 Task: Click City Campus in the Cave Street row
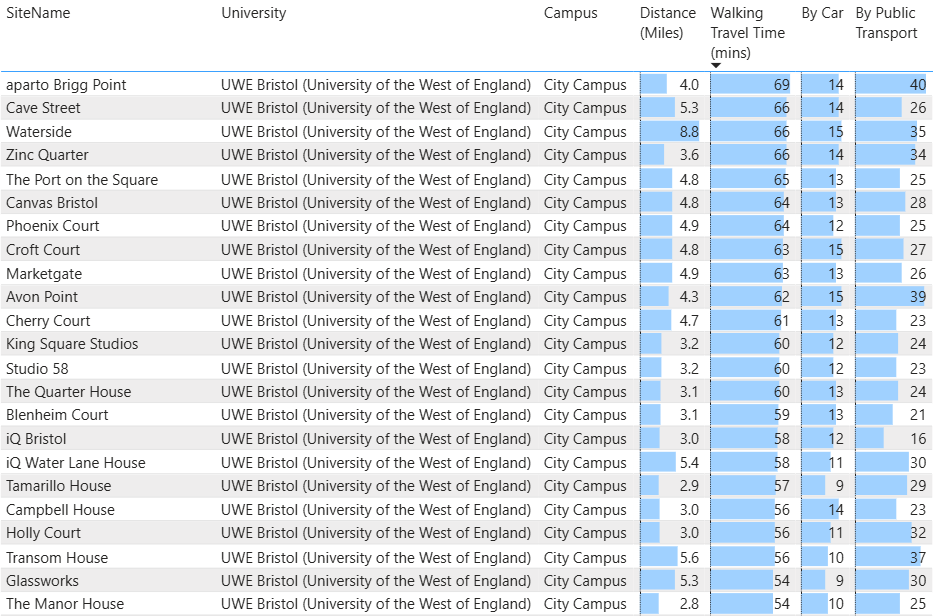[585, 108]
